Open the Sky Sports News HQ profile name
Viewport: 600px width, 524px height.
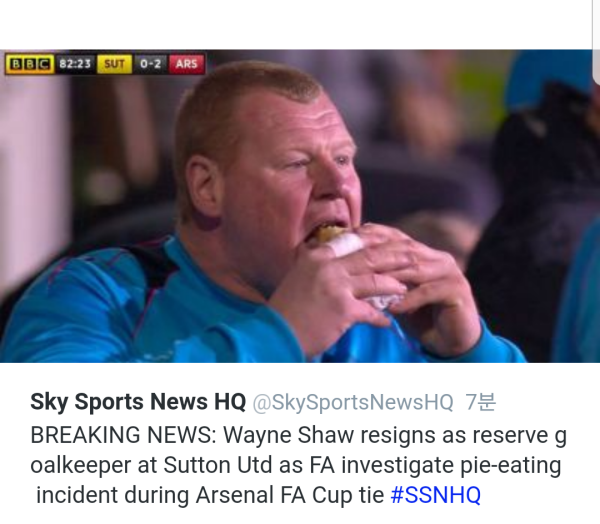click(x=138, y=402)
